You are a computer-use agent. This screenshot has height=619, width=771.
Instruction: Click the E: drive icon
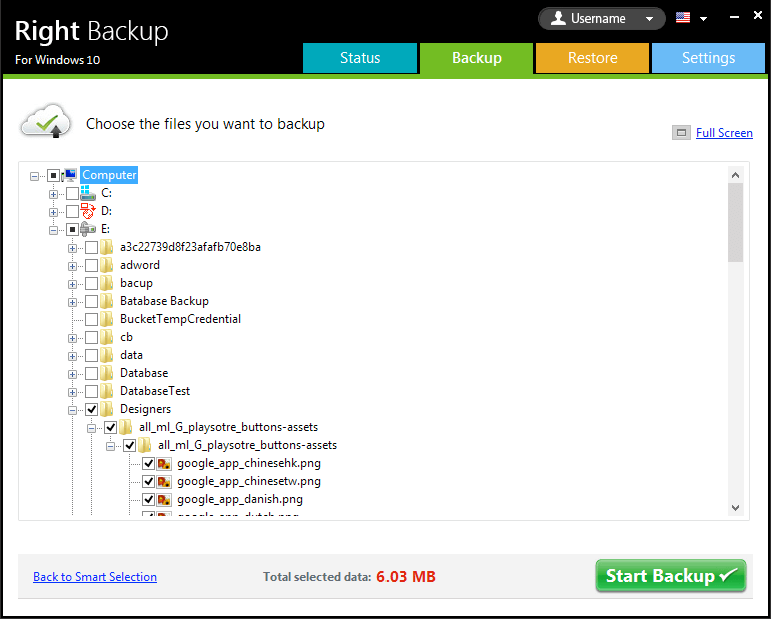point(88,229)
